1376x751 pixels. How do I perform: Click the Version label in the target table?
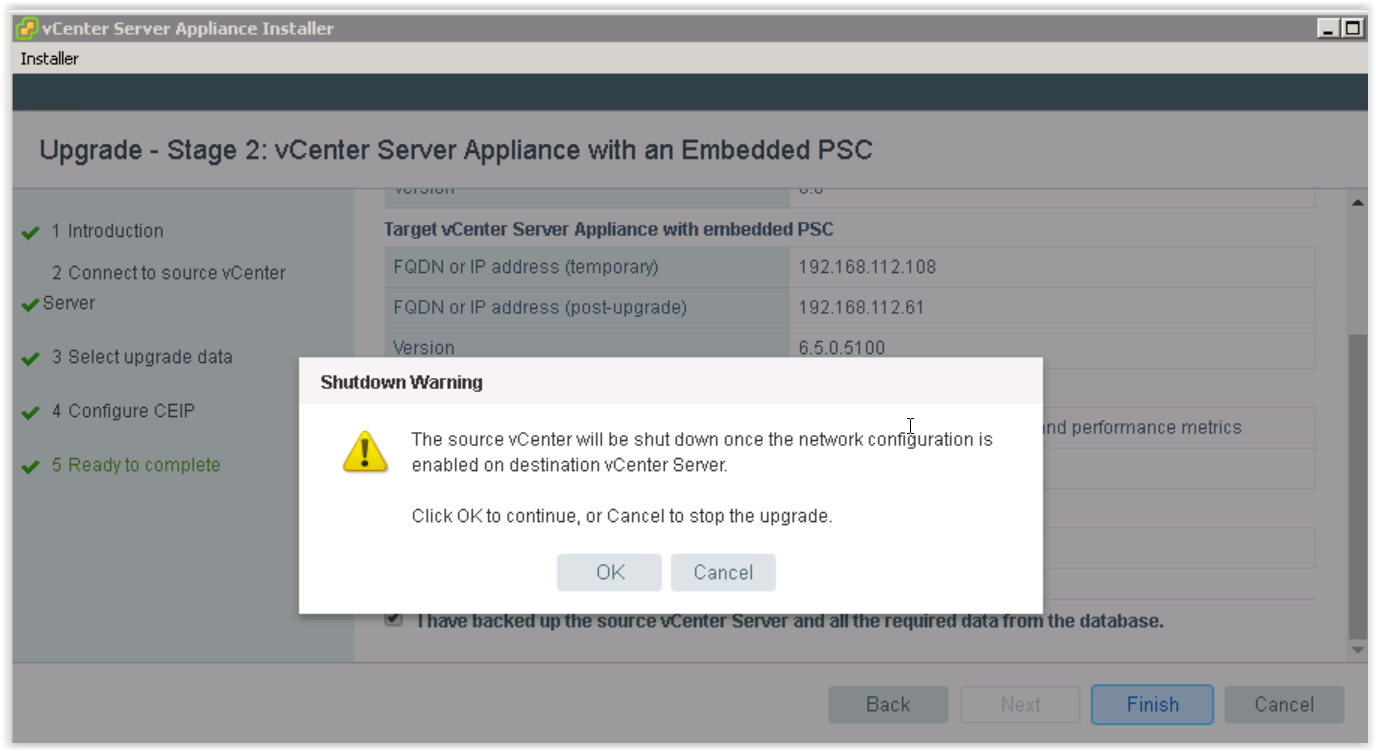(x=423, y=348)
